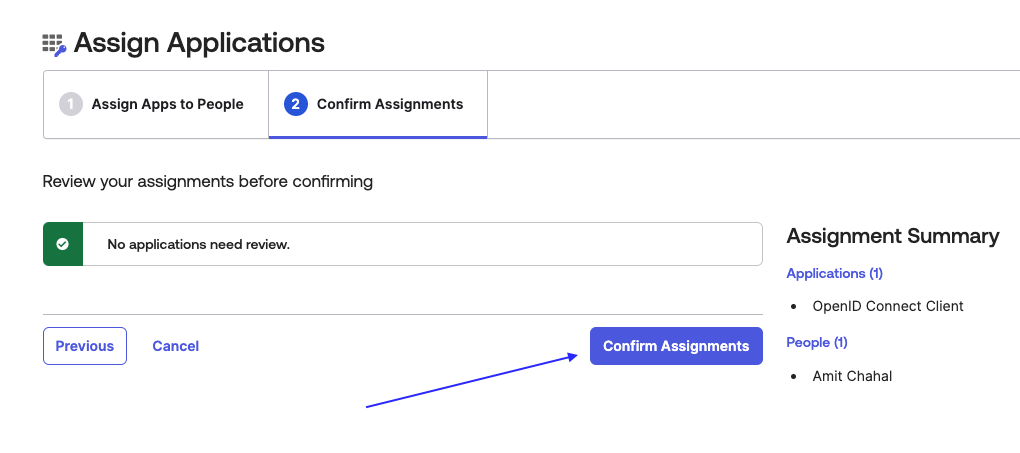Click the Assign Applications page heading
The image size is (1020, 453).
[199, 43]
